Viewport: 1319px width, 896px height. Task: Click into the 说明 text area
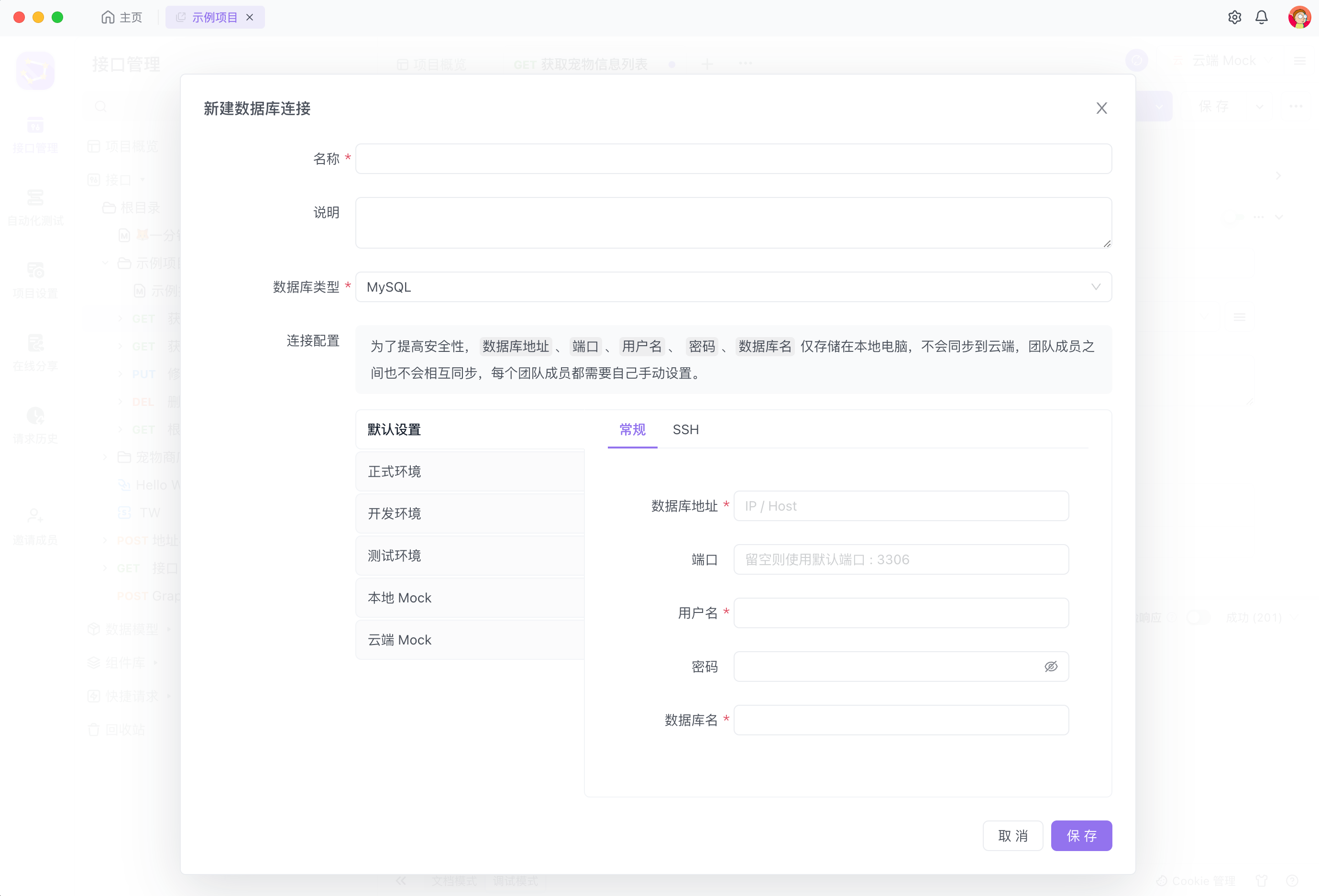tap(733, 222)
